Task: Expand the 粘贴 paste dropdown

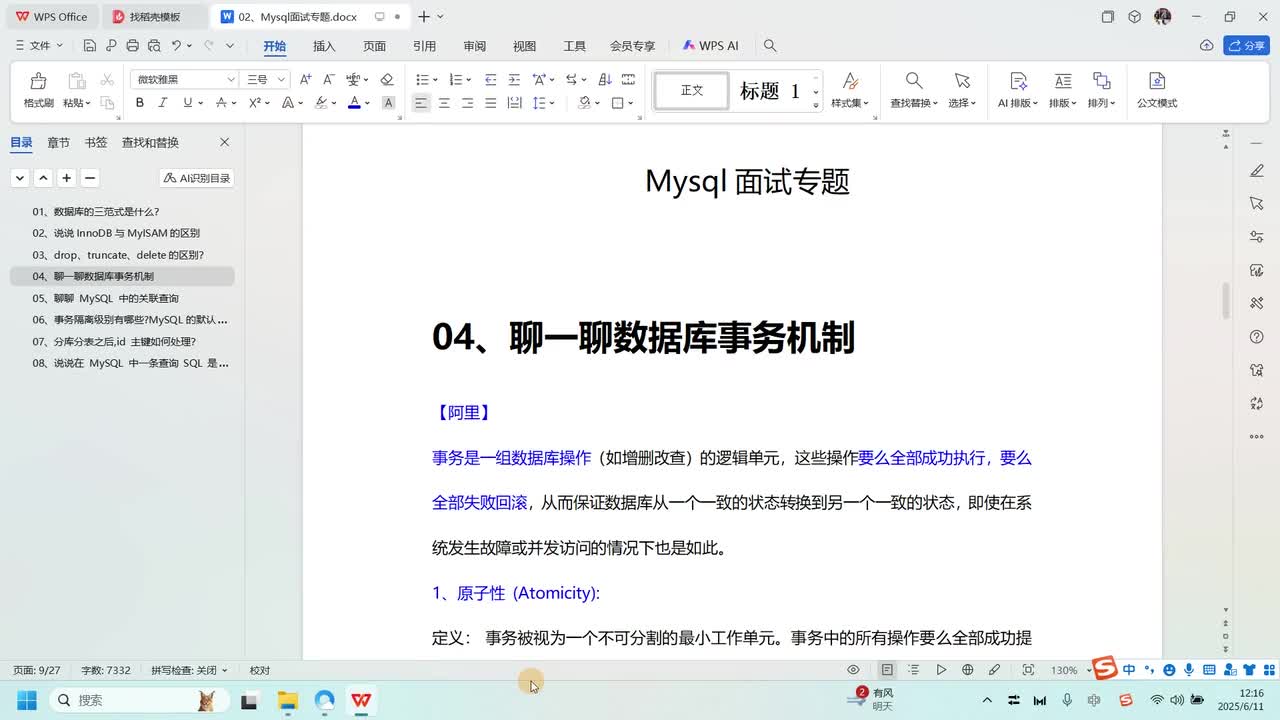Action: (77, 103)
